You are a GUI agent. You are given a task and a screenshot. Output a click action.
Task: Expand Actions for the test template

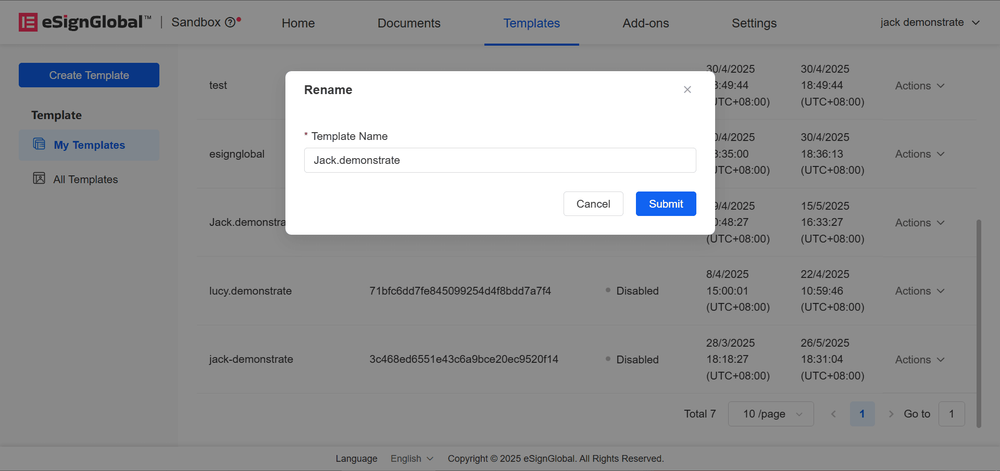(919, 86)
